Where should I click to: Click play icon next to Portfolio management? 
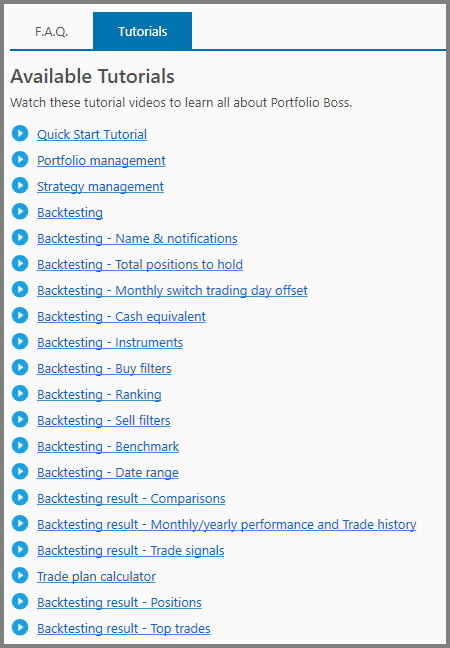(x=20, y=160)
